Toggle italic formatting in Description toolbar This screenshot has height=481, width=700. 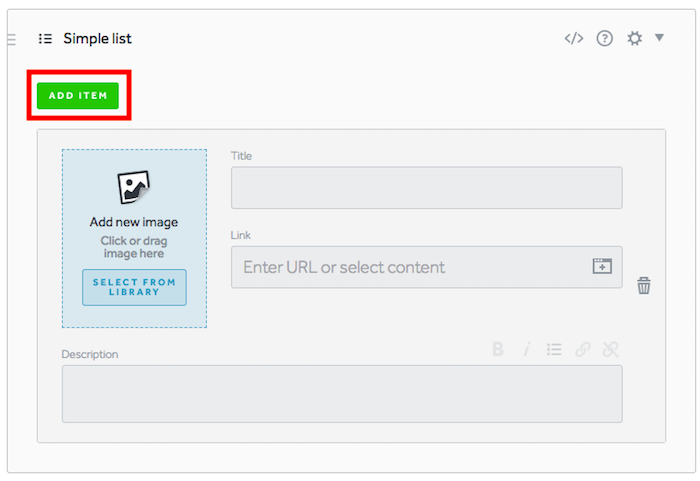[527, 349]
